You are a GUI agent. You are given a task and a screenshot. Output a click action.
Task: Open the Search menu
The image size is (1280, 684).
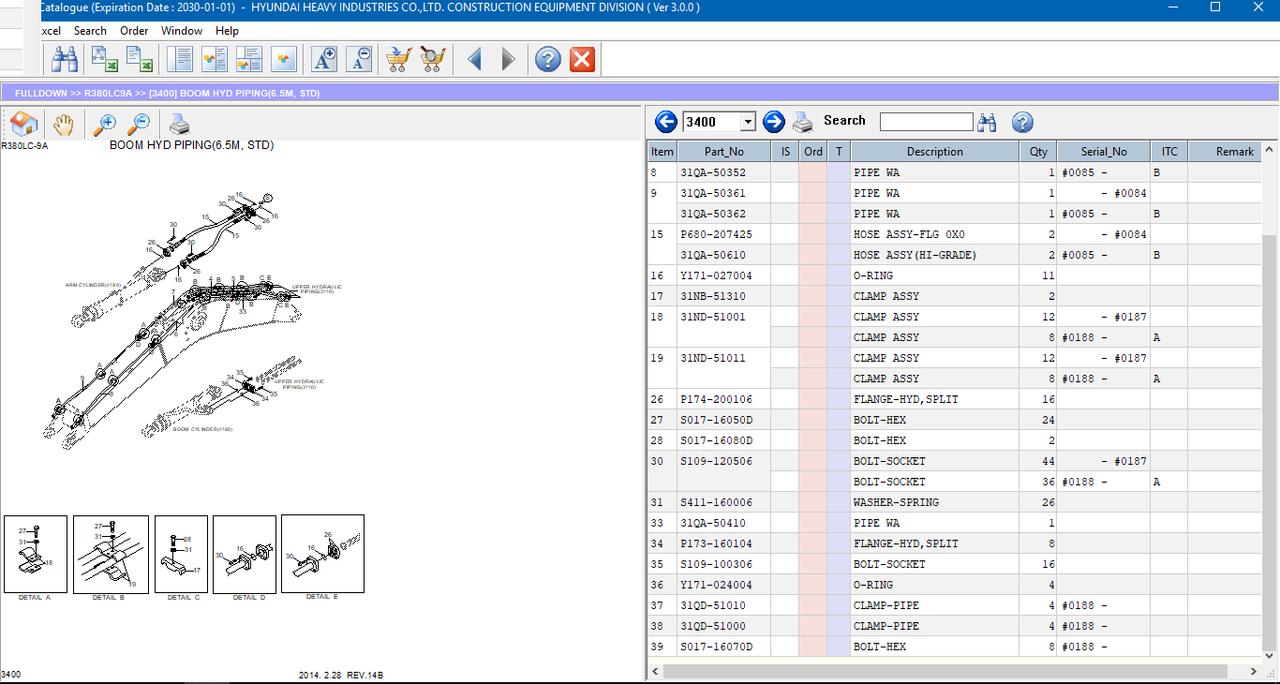point(90,31)
